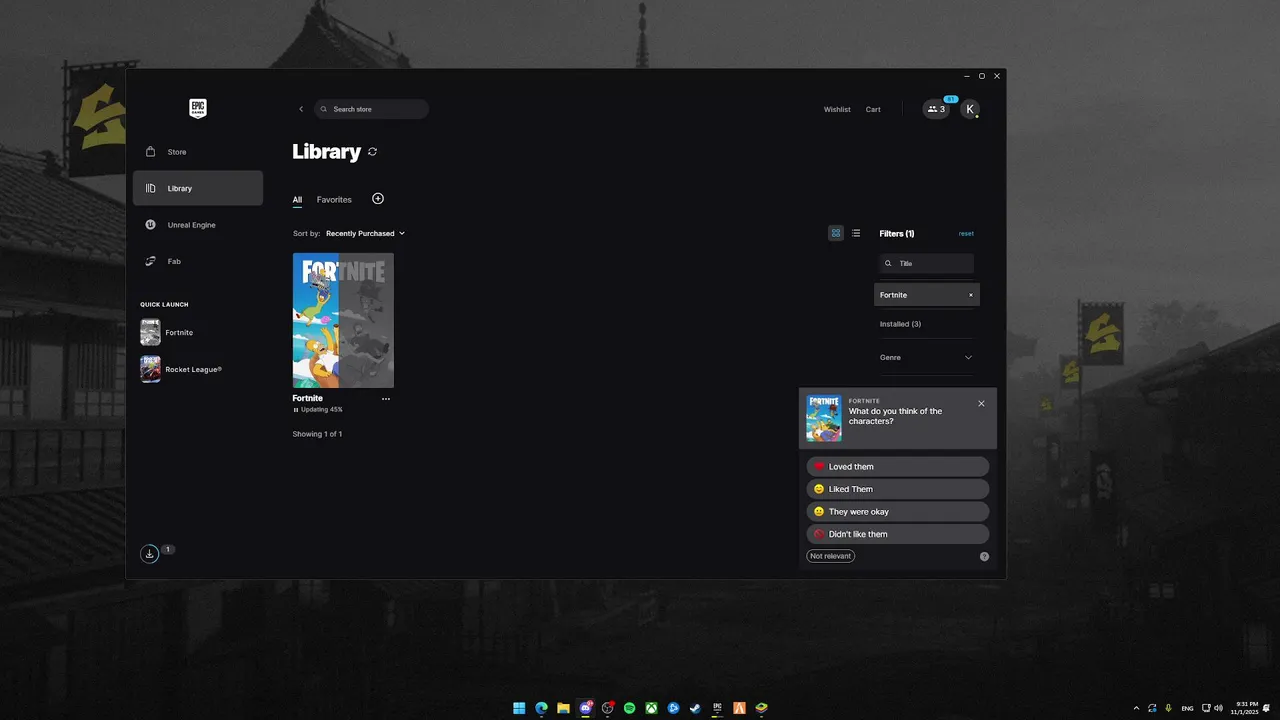This screenshot has height=720, width=1280.
Task: Open the Sort by Recently Purchased dropdown
Action: [x=365, y=233]
